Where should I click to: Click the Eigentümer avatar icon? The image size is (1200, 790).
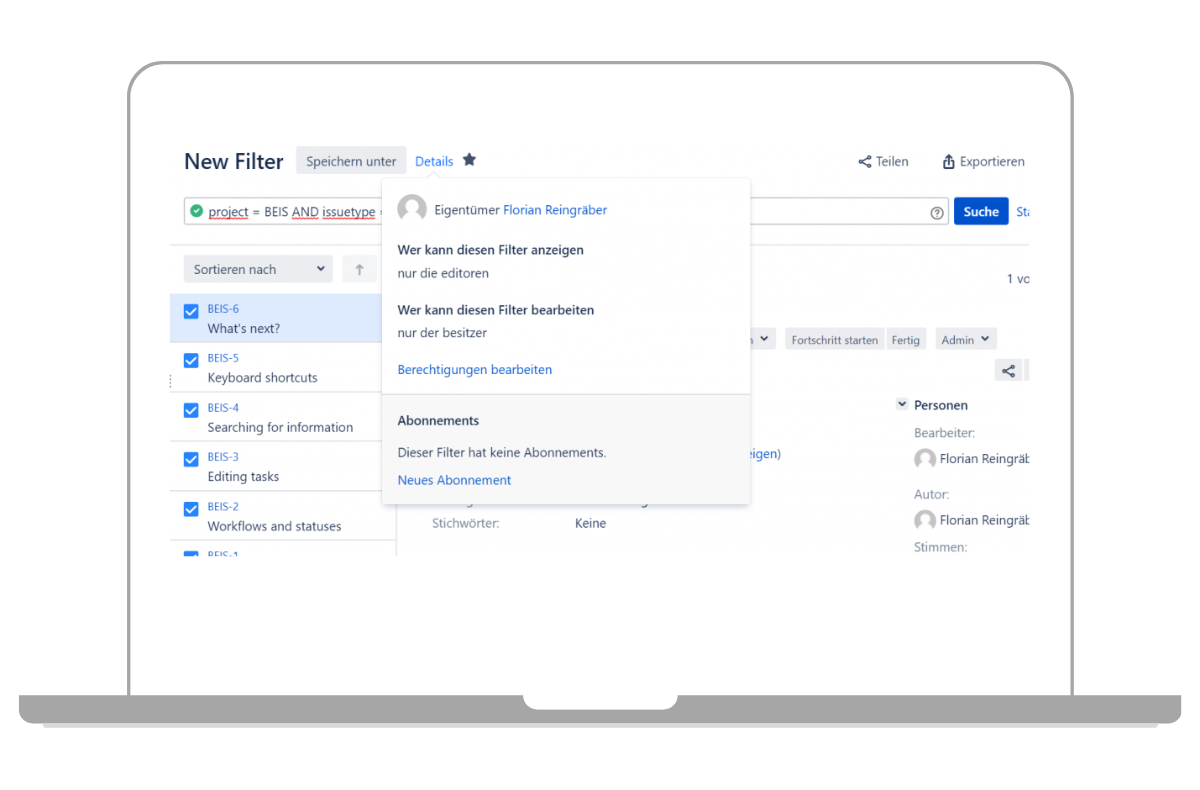coord(411,209)
